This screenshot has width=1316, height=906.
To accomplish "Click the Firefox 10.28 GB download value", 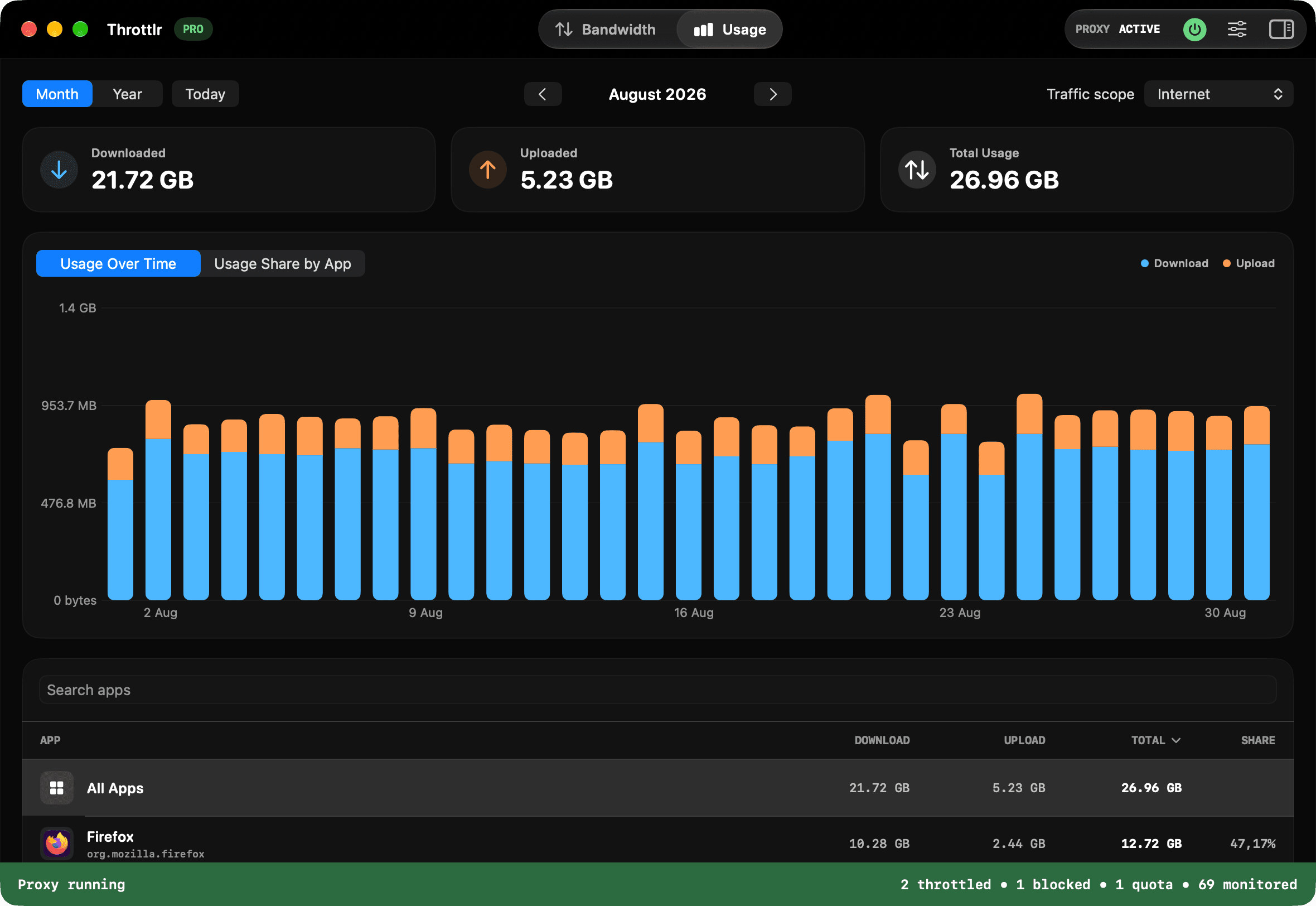I will point(879,844).
